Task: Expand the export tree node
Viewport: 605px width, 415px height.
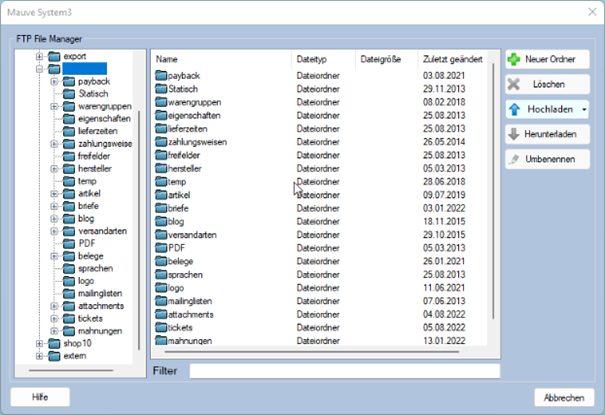Action: pyautogui.click(x=40, y=57)
